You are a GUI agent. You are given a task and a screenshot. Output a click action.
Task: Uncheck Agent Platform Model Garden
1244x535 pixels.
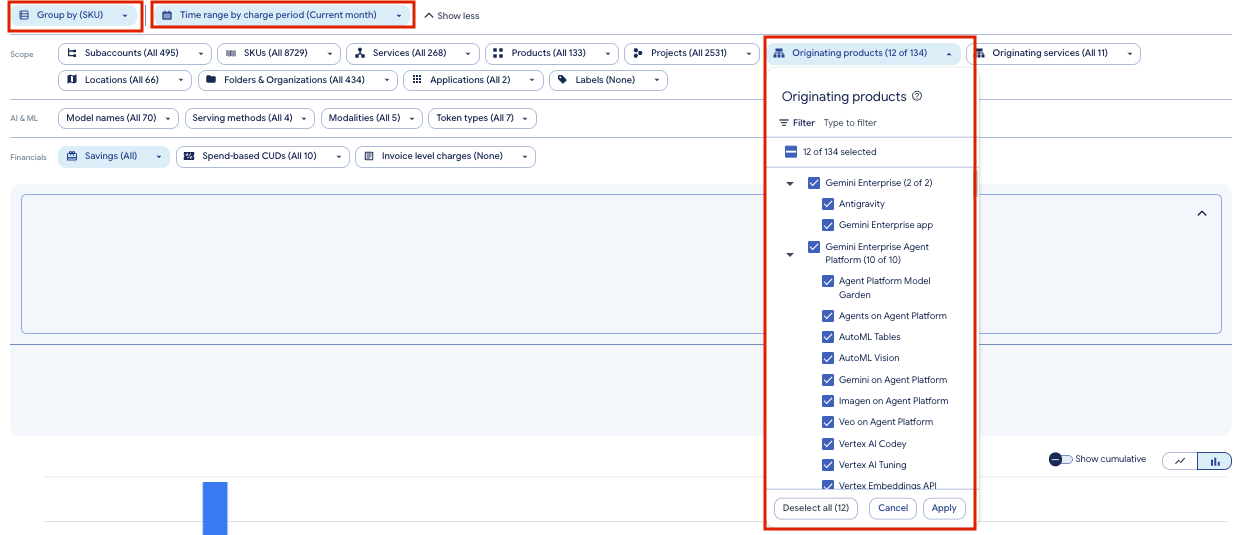(x=828, y=282)
